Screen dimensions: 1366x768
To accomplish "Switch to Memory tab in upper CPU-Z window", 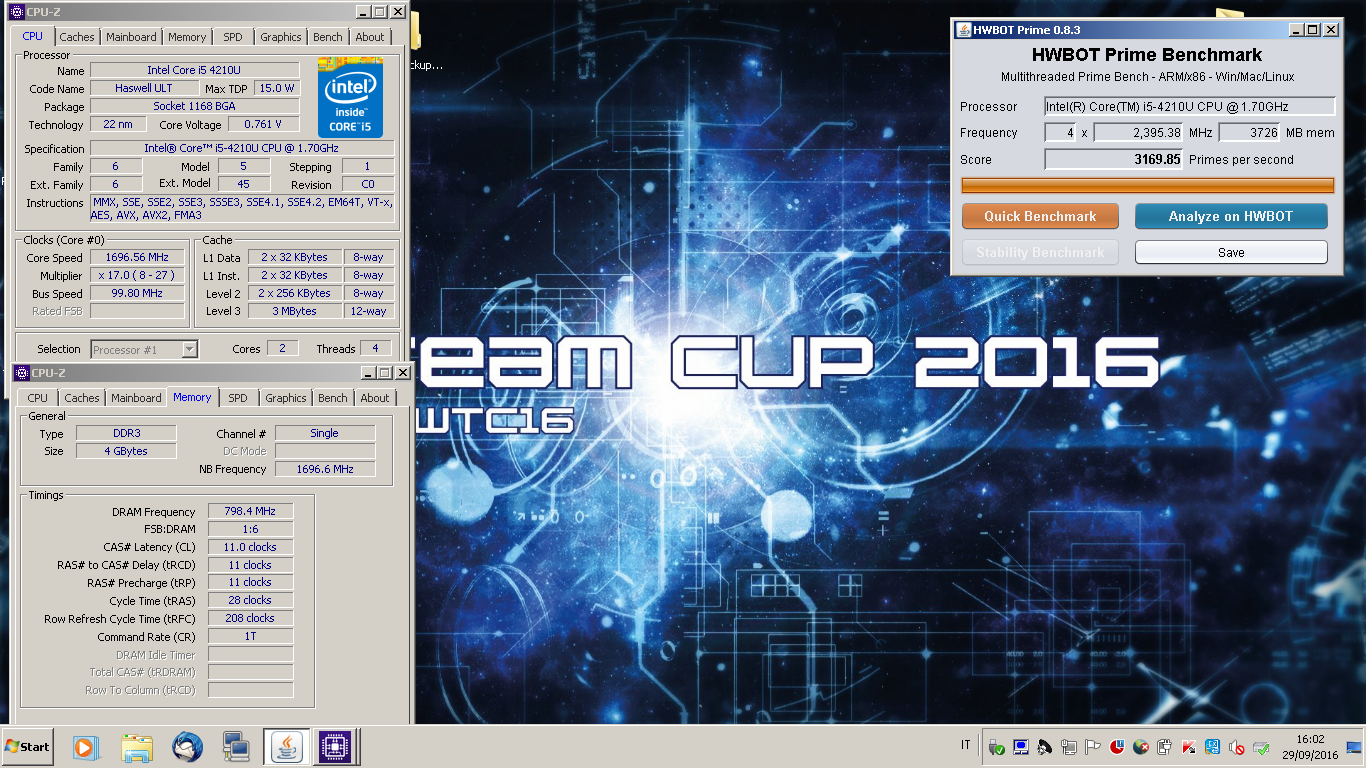I will 187,37.
